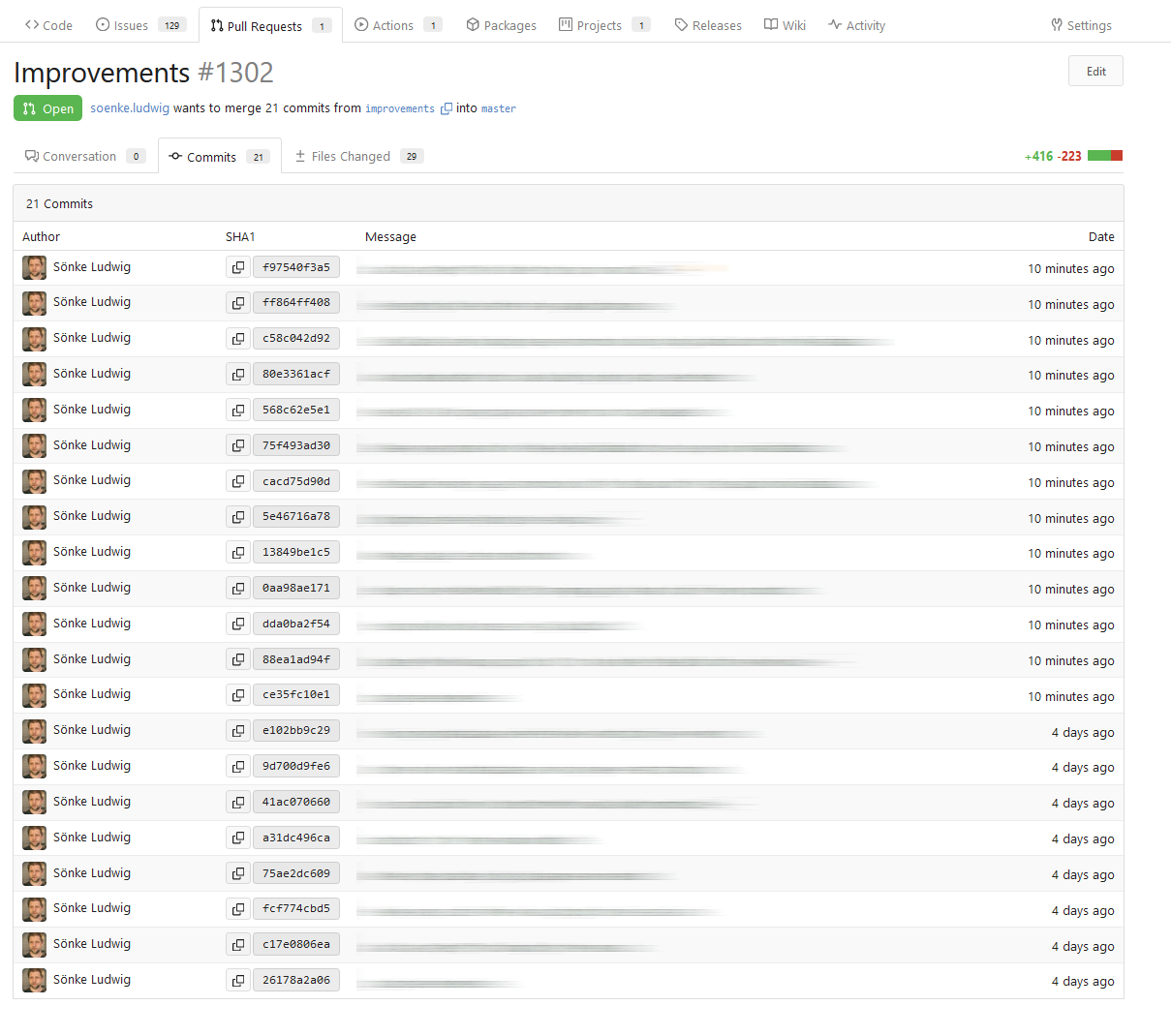This screenshot has width=1171, height=1036.
Task: Click the green diff stat bar
Action: (1099, 154)
